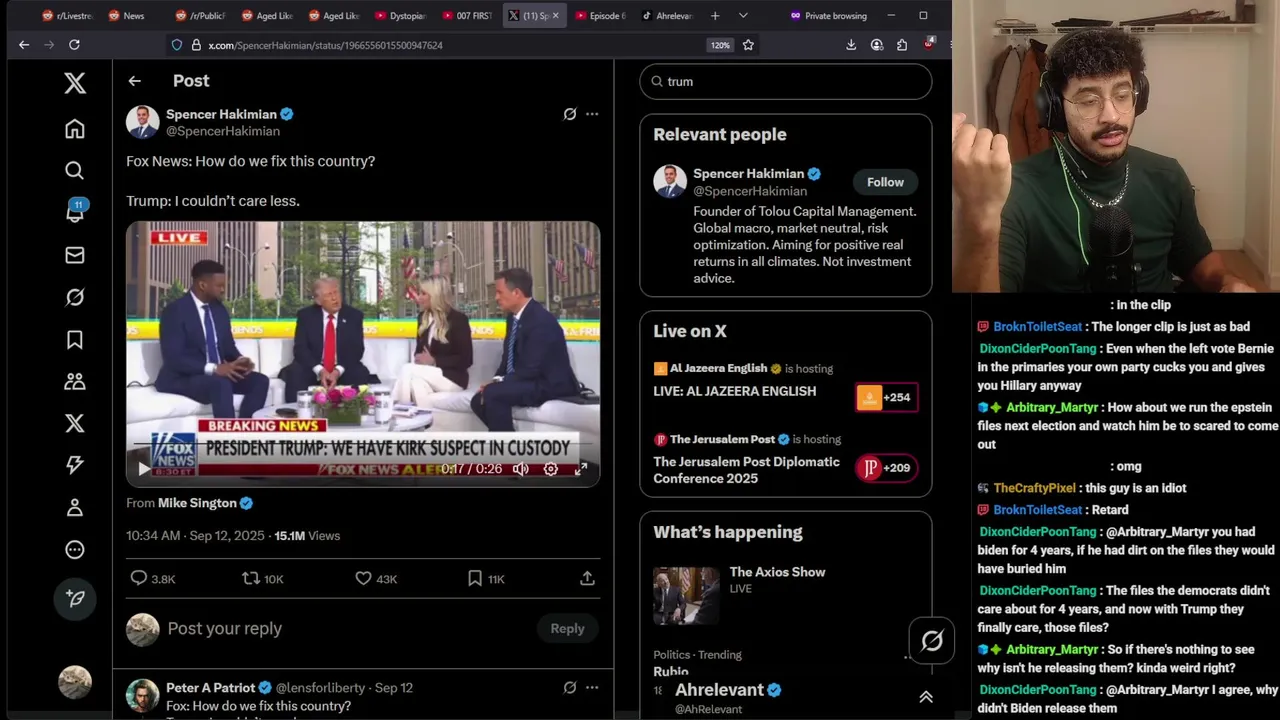Switch to Episode 6 browser tab

600,16
